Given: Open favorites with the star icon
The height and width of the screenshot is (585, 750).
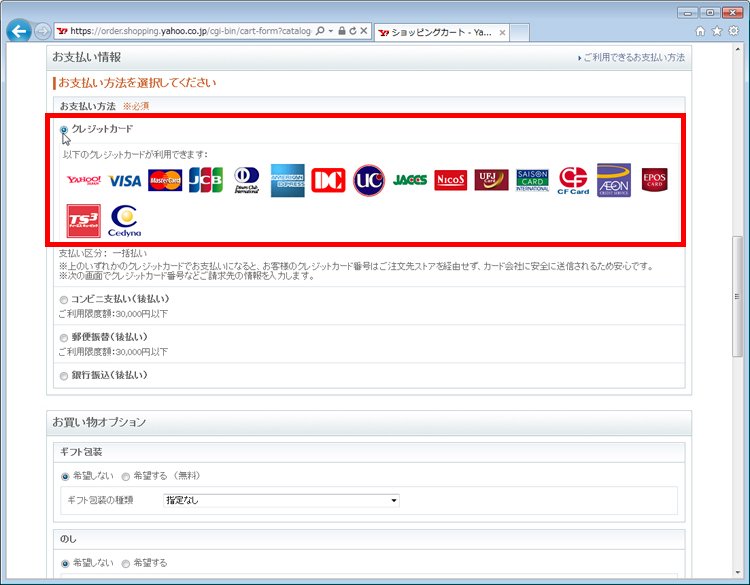Looking at the screenshot, I should click(717, 31).
